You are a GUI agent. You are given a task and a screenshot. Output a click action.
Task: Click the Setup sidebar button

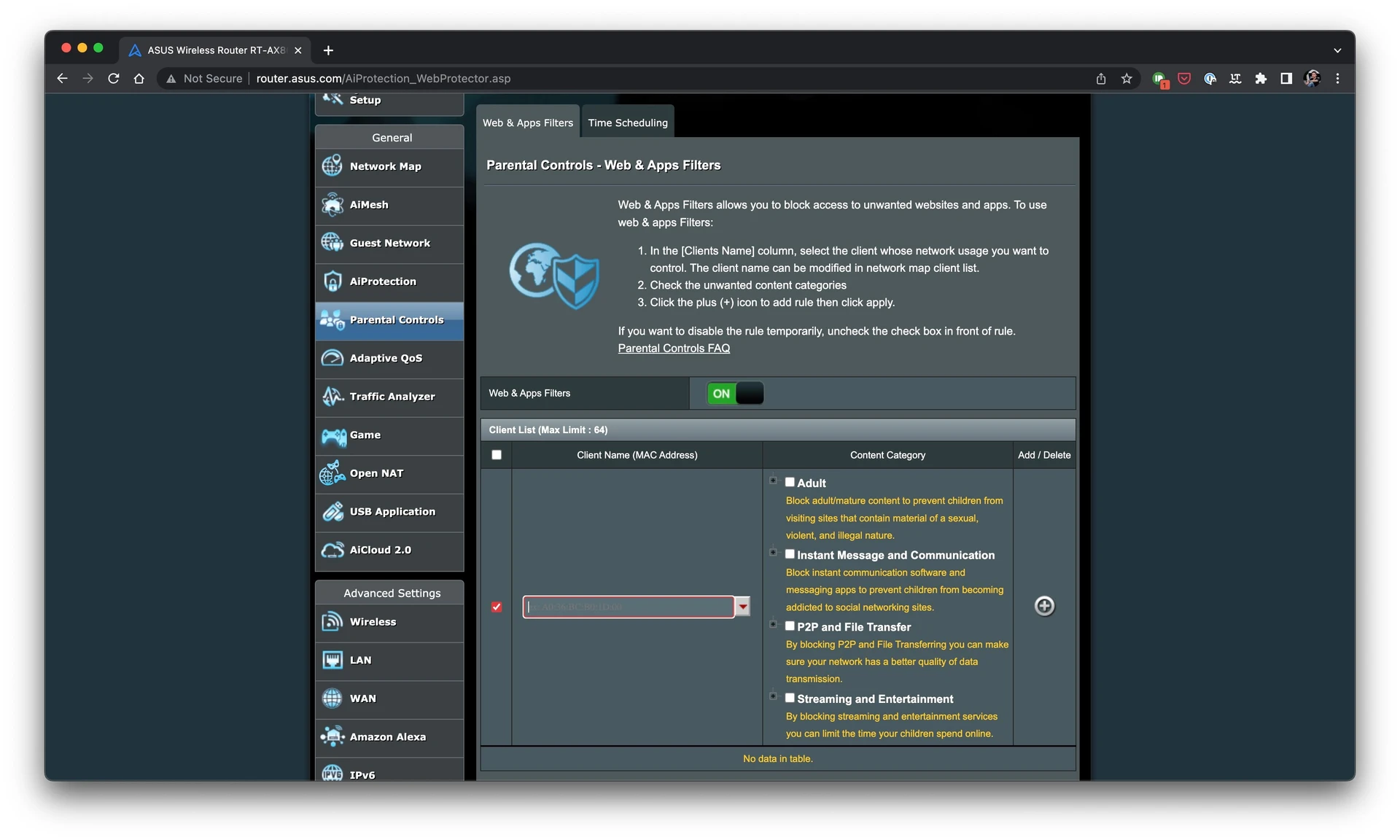coord(389,103)
